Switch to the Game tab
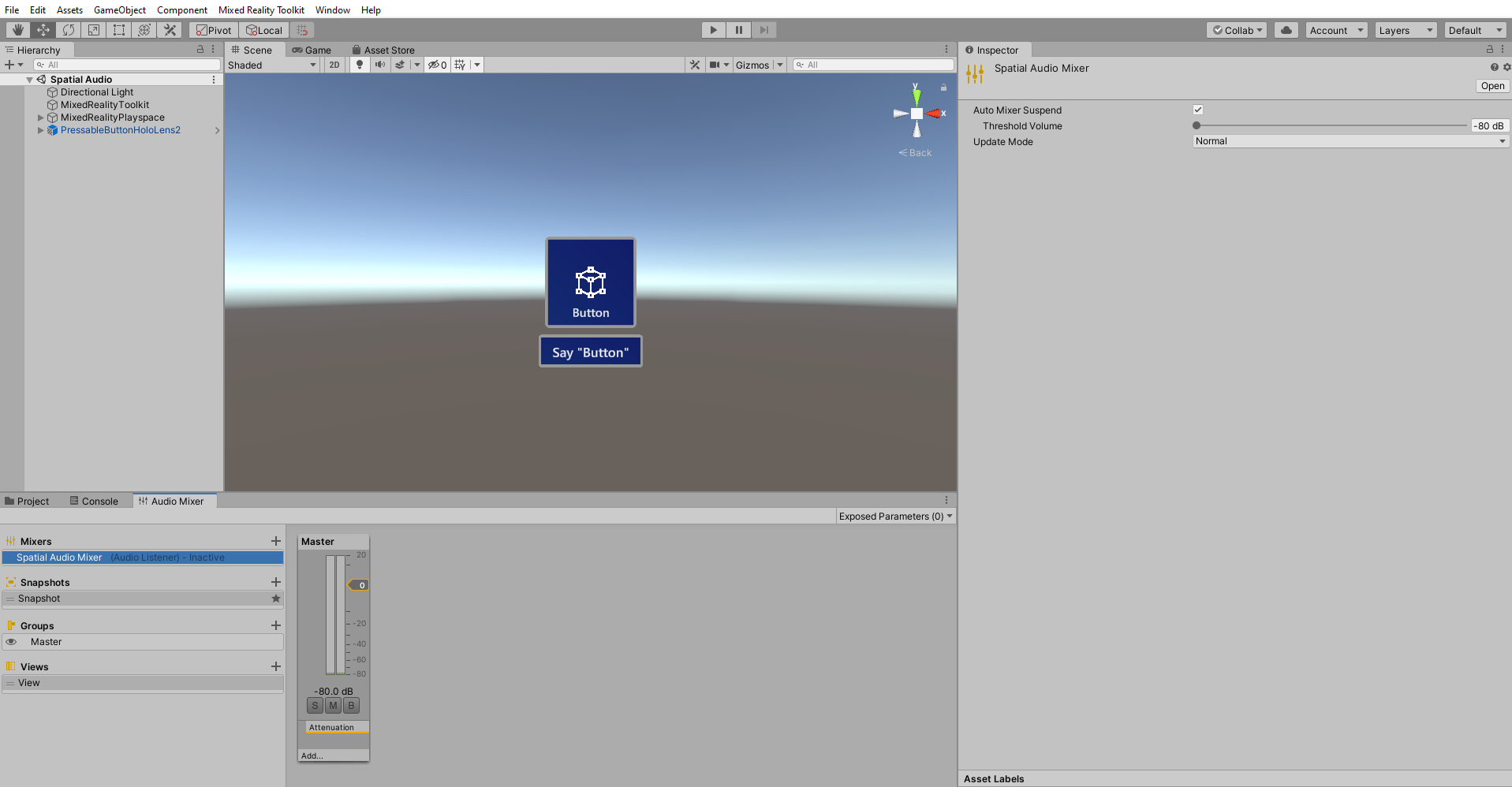The width and height of the screenshot is (1512, 787). point(313,49)
